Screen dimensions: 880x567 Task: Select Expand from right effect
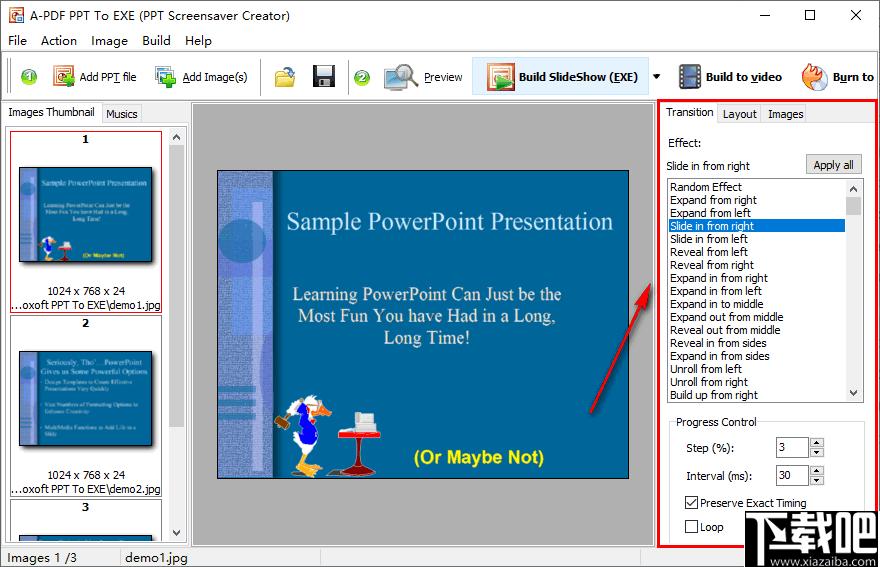coord(757,200)
